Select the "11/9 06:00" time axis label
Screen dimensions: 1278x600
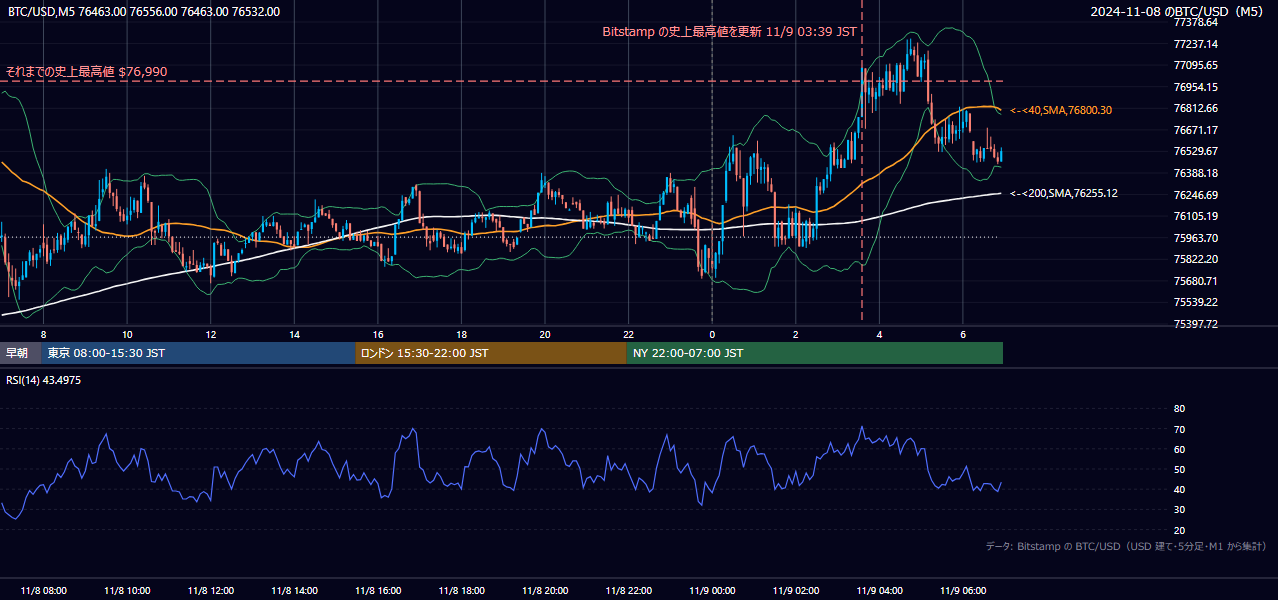[963, 591]
